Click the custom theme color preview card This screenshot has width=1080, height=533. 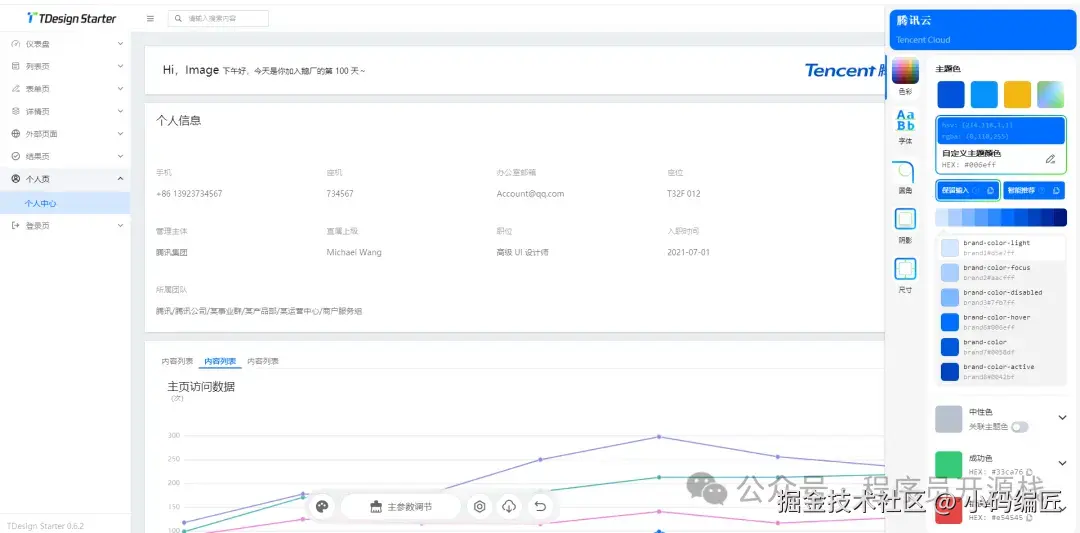pyautogui.click(x=1001, y=145)
